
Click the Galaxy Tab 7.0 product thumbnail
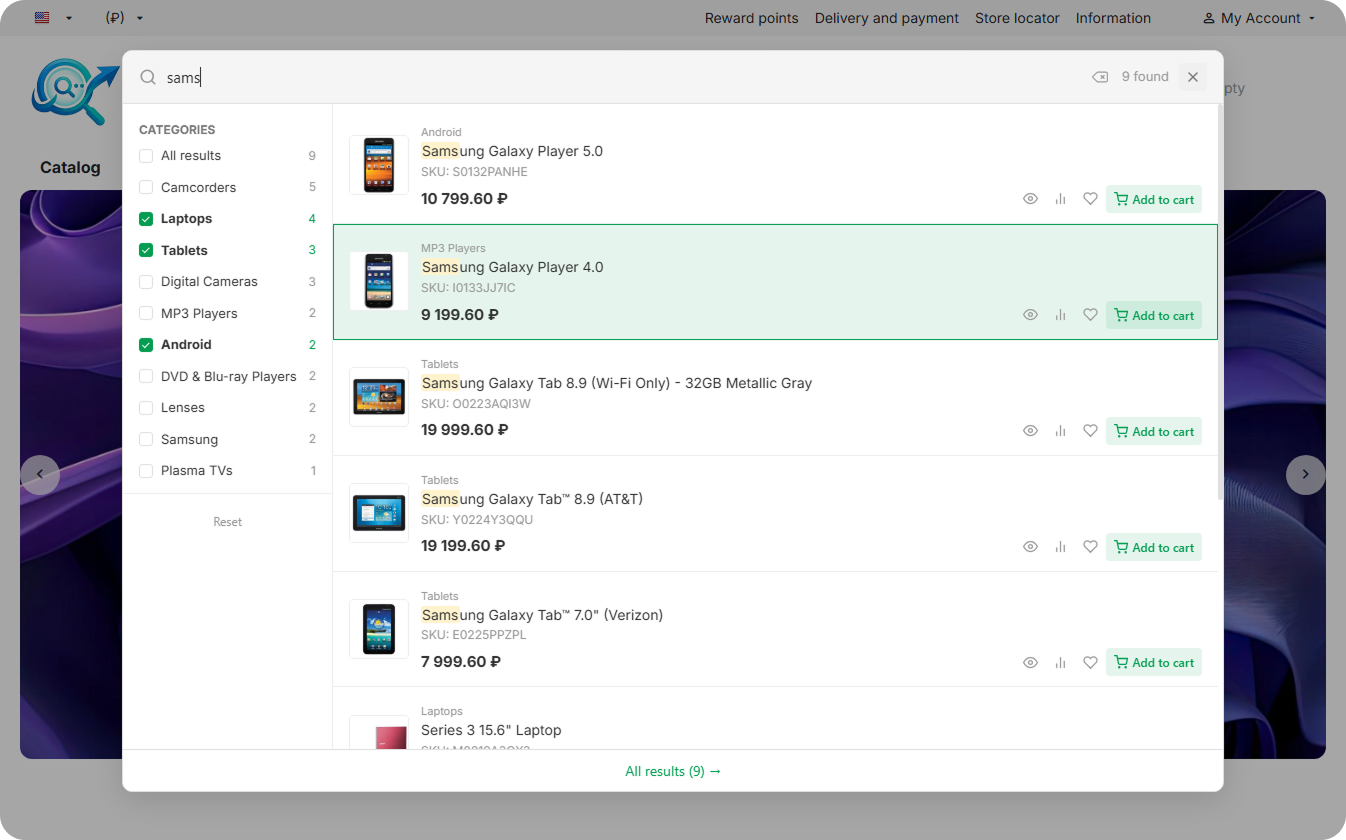[379, 629]
